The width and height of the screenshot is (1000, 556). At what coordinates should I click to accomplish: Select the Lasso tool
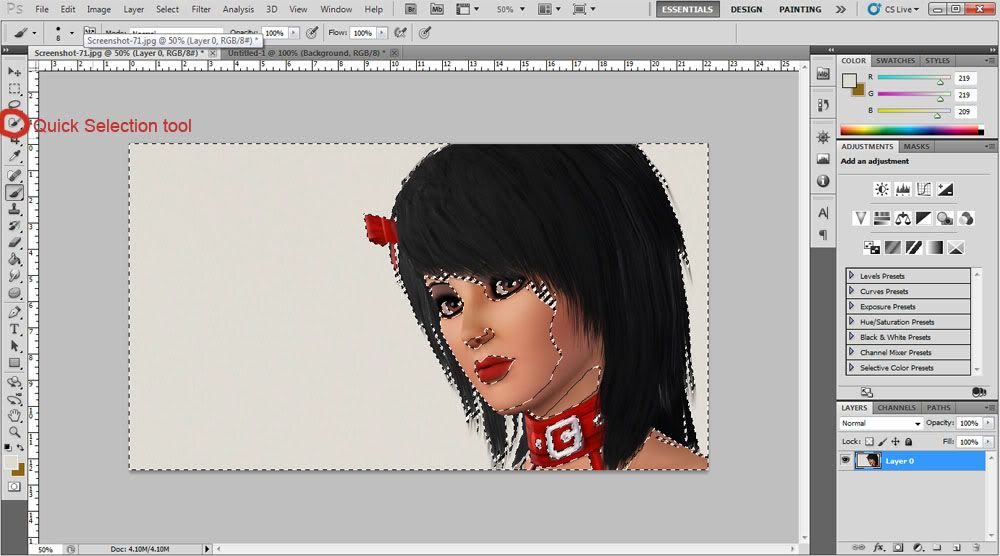click(x=14, y=104)
